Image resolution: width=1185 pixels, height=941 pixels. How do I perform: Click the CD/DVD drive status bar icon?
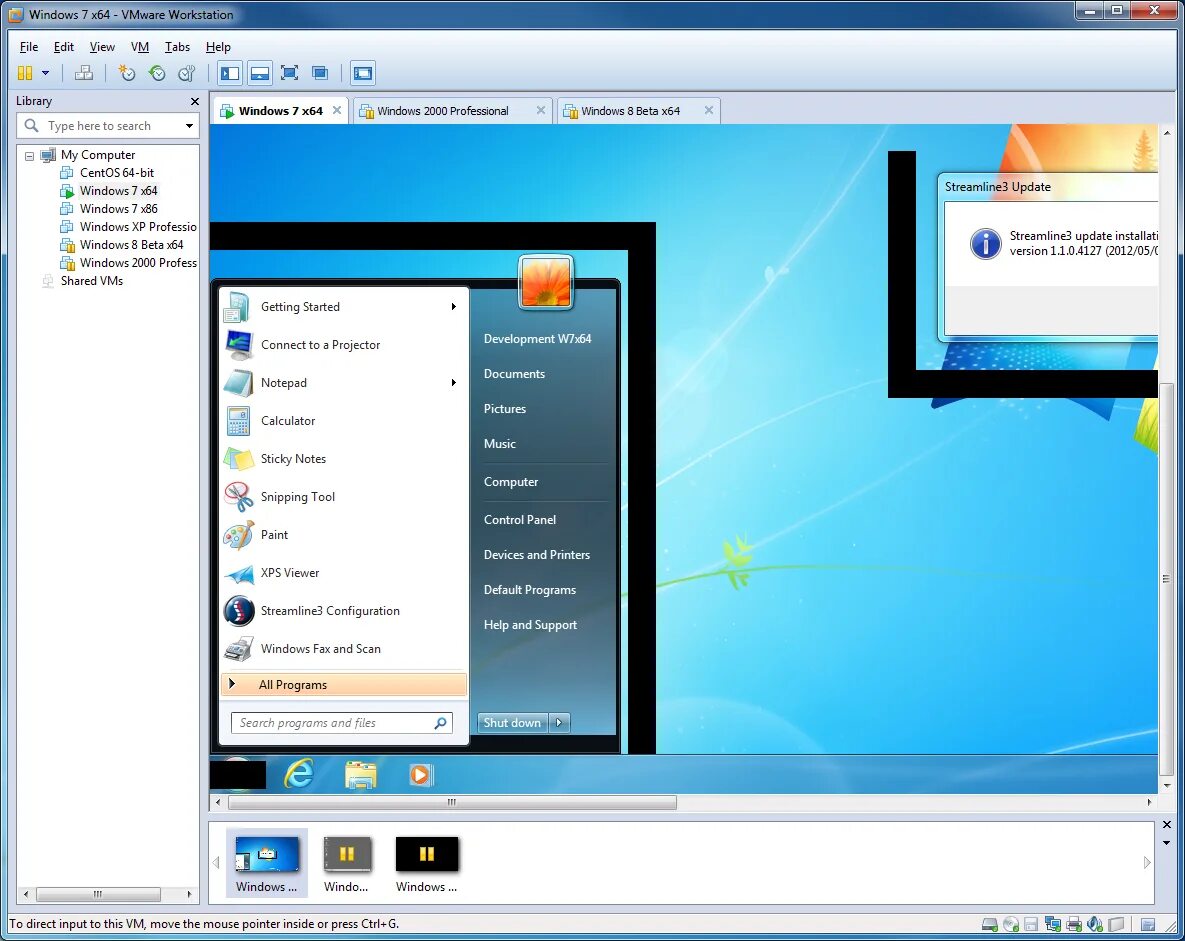(1010, 924)
